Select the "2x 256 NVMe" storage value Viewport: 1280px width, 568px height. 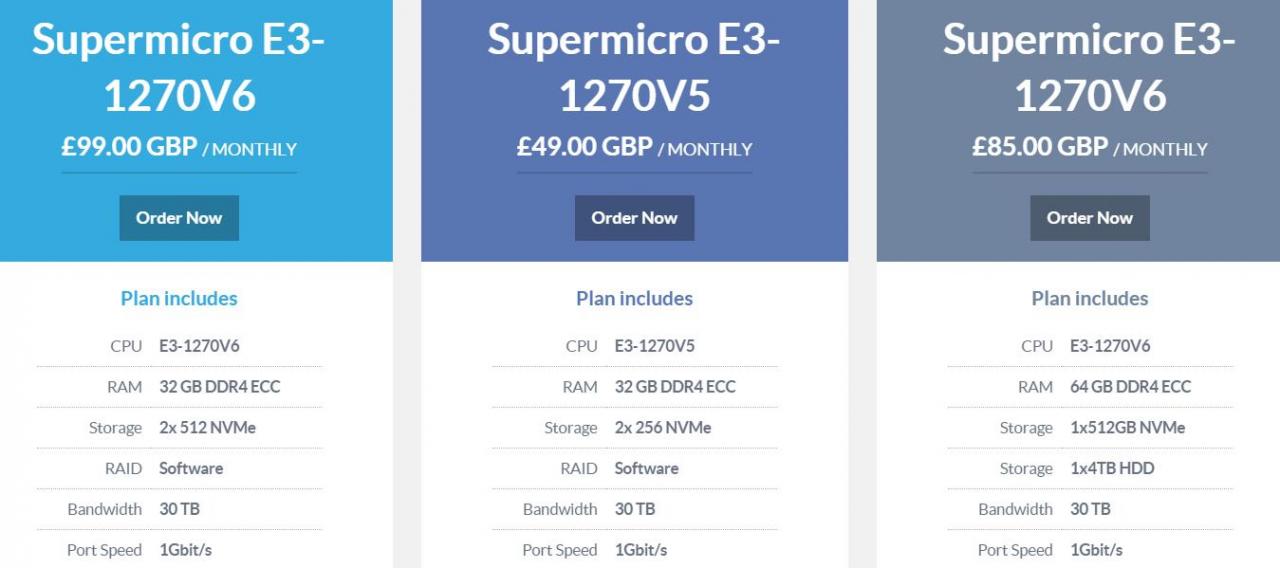point(663,427)
